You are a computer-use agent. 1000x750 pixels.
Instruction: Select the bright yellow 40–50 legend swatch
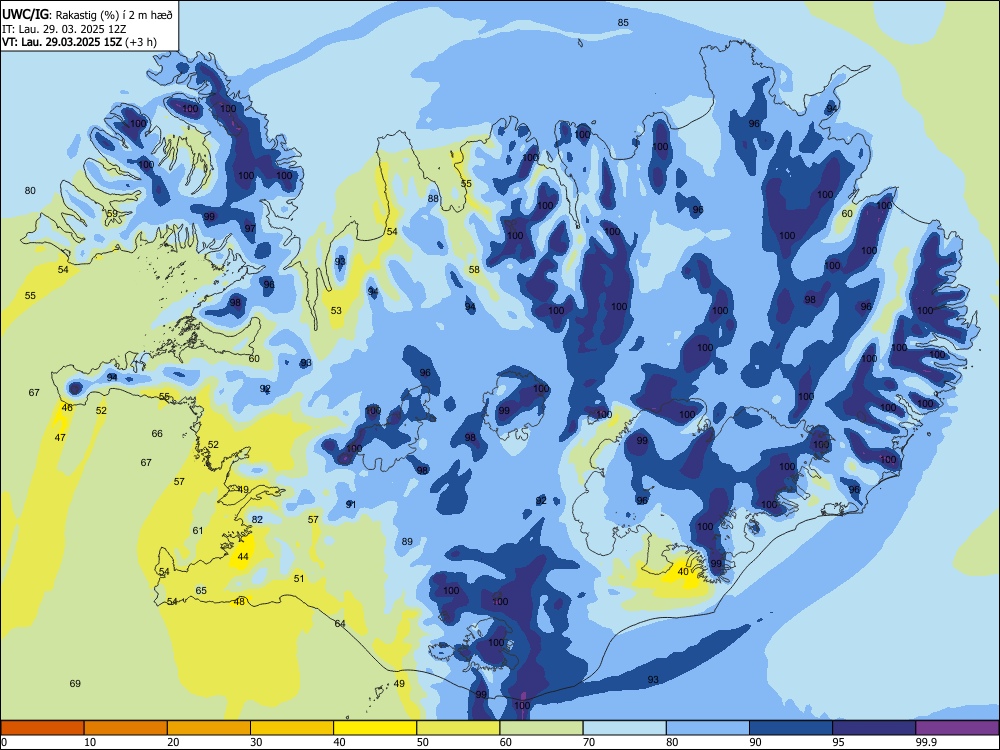pos(375,728)
